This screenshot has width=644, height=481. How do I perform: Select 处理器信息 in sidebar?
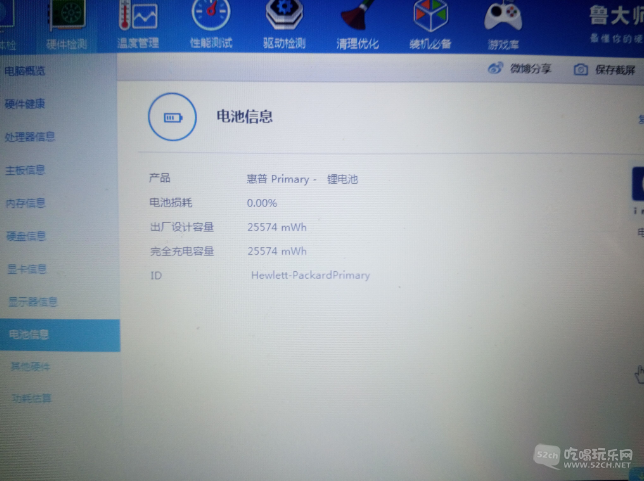pyautogui.click(x=30, y=137)
